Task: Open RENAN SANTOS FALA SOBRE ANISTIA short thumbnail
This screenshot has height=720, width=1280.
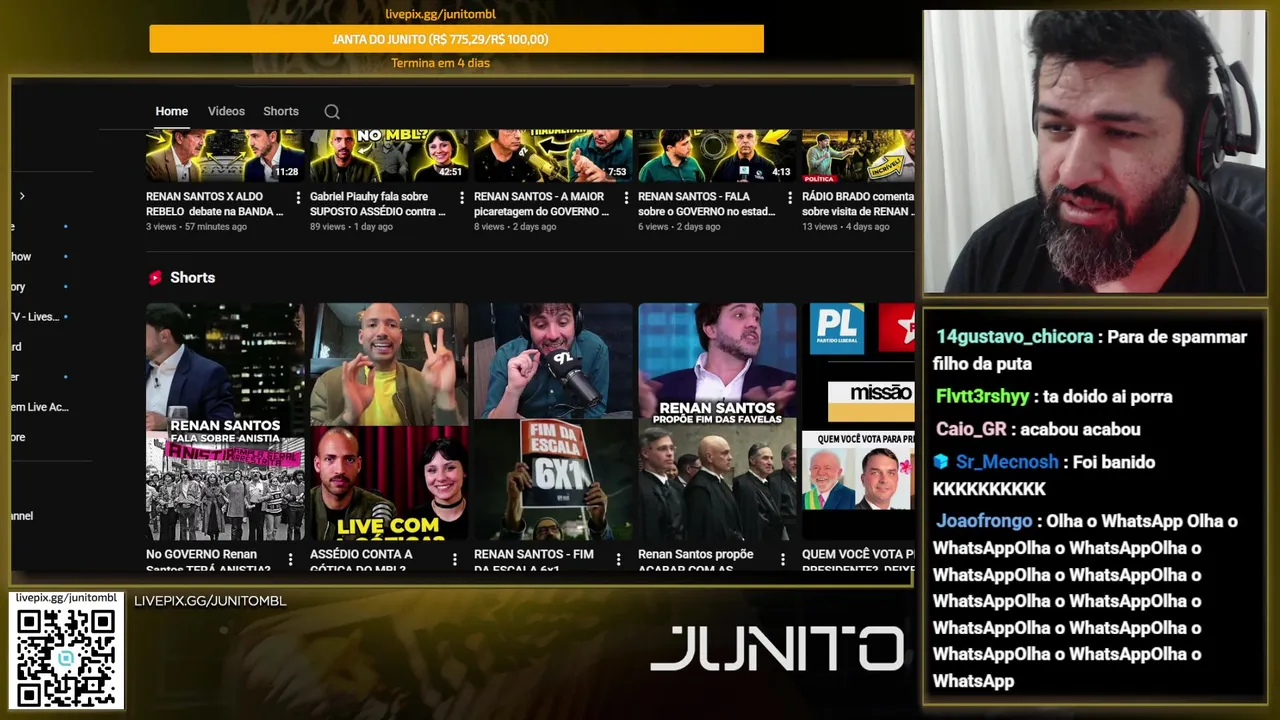Action: 225,422
